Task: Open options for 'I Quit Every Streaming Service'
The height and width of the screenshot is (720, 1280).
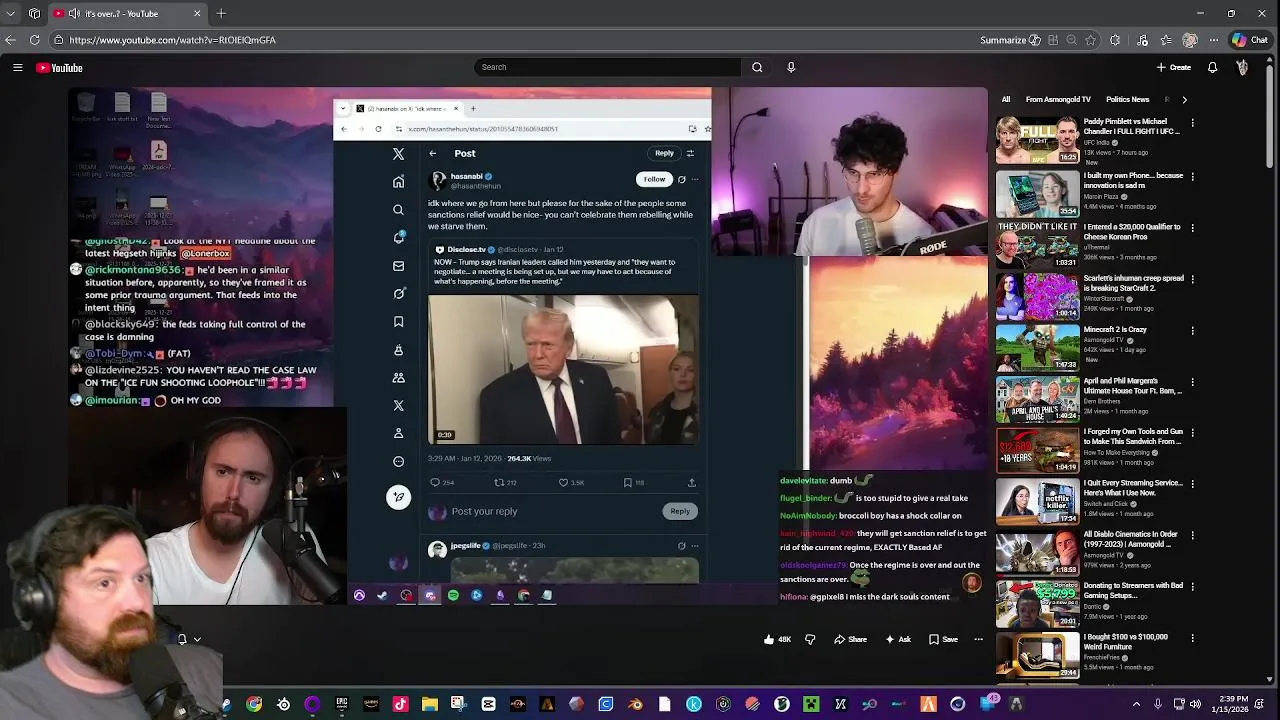Action: click(1193, 484)
